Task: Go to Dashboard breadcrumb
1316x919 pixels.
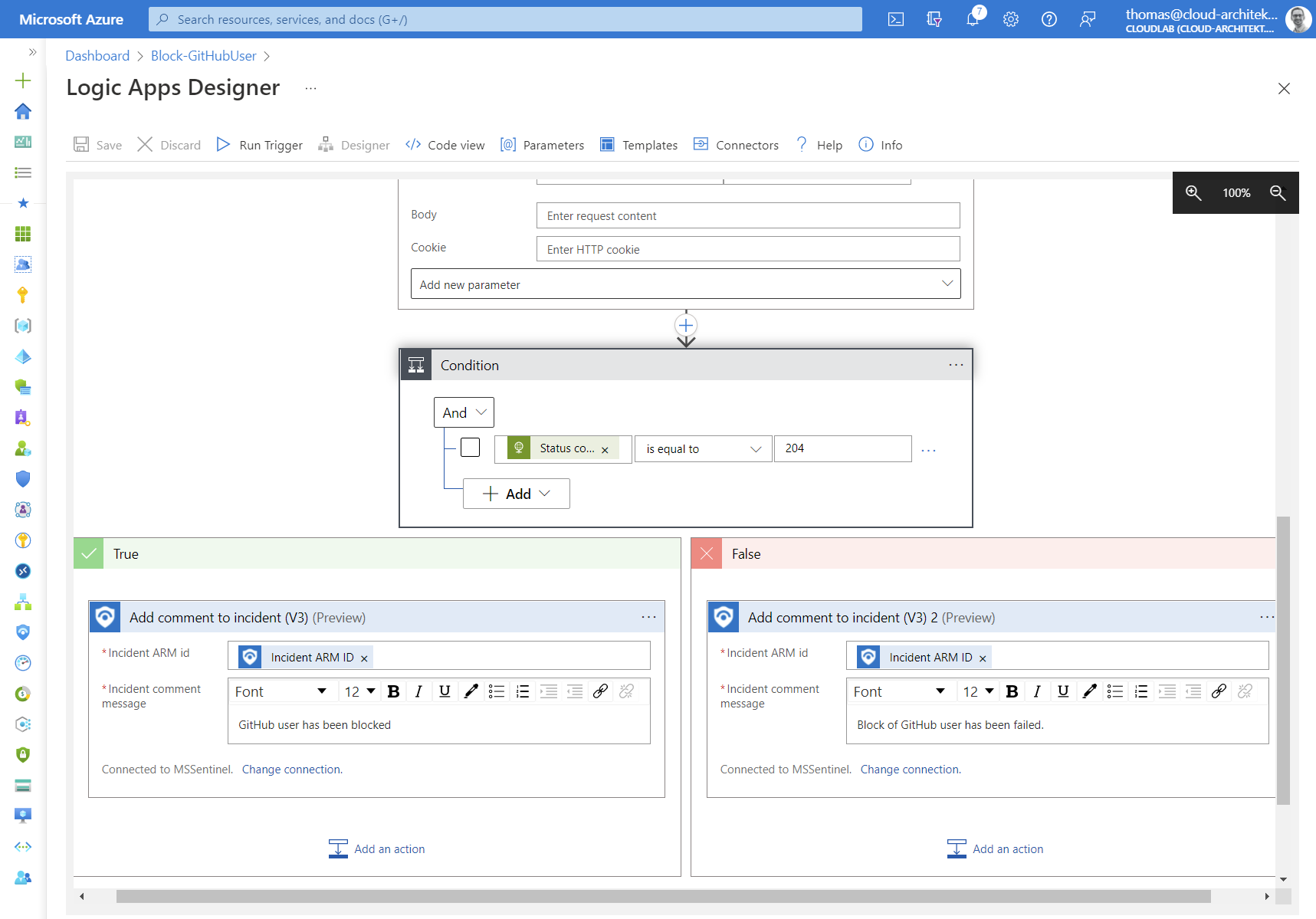Action: tap(97, 56)
